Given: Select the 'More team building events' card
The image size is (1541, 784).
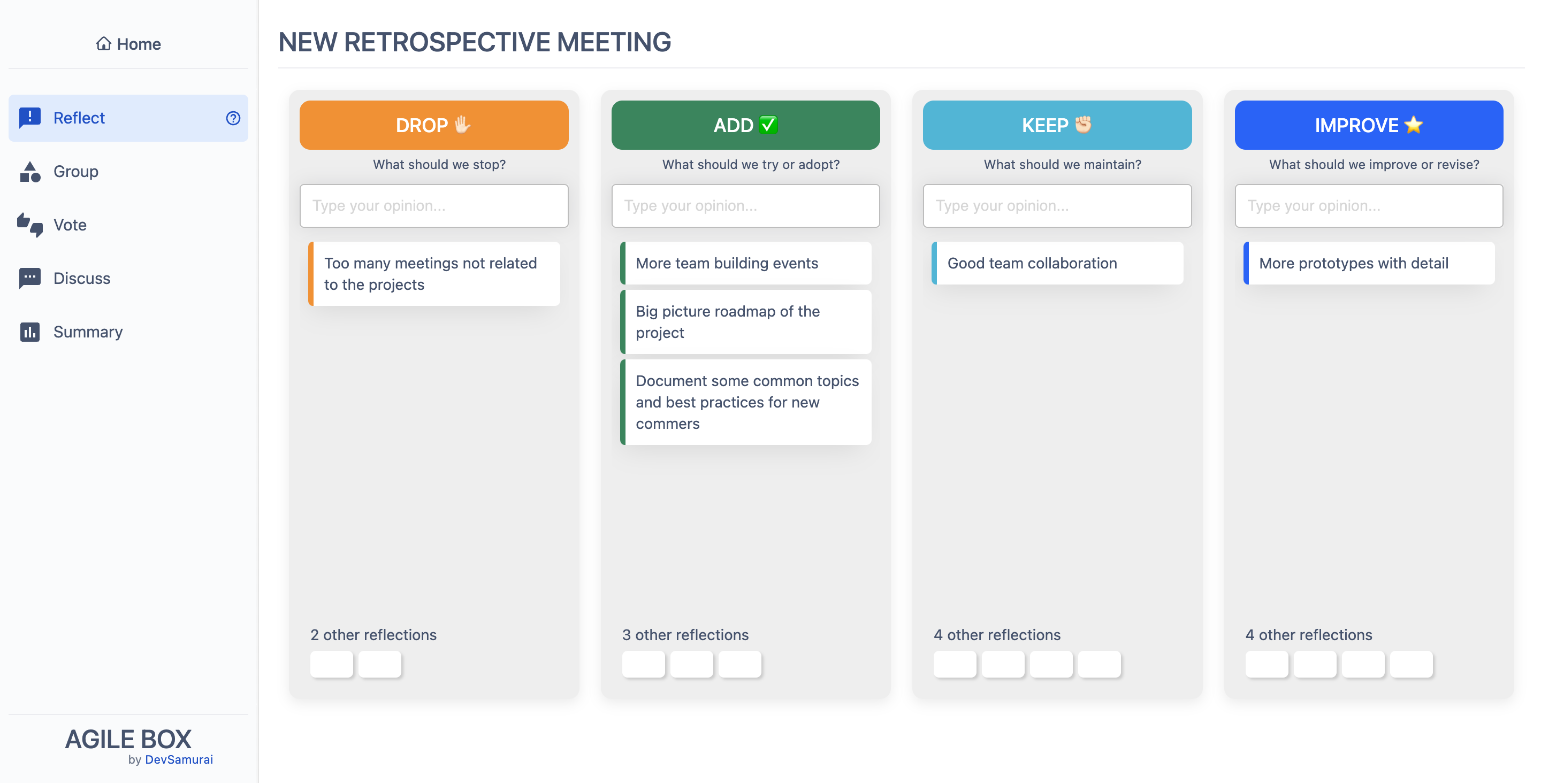Looking at the screenshot, I should pyautogui.click(x=745, y=263).
